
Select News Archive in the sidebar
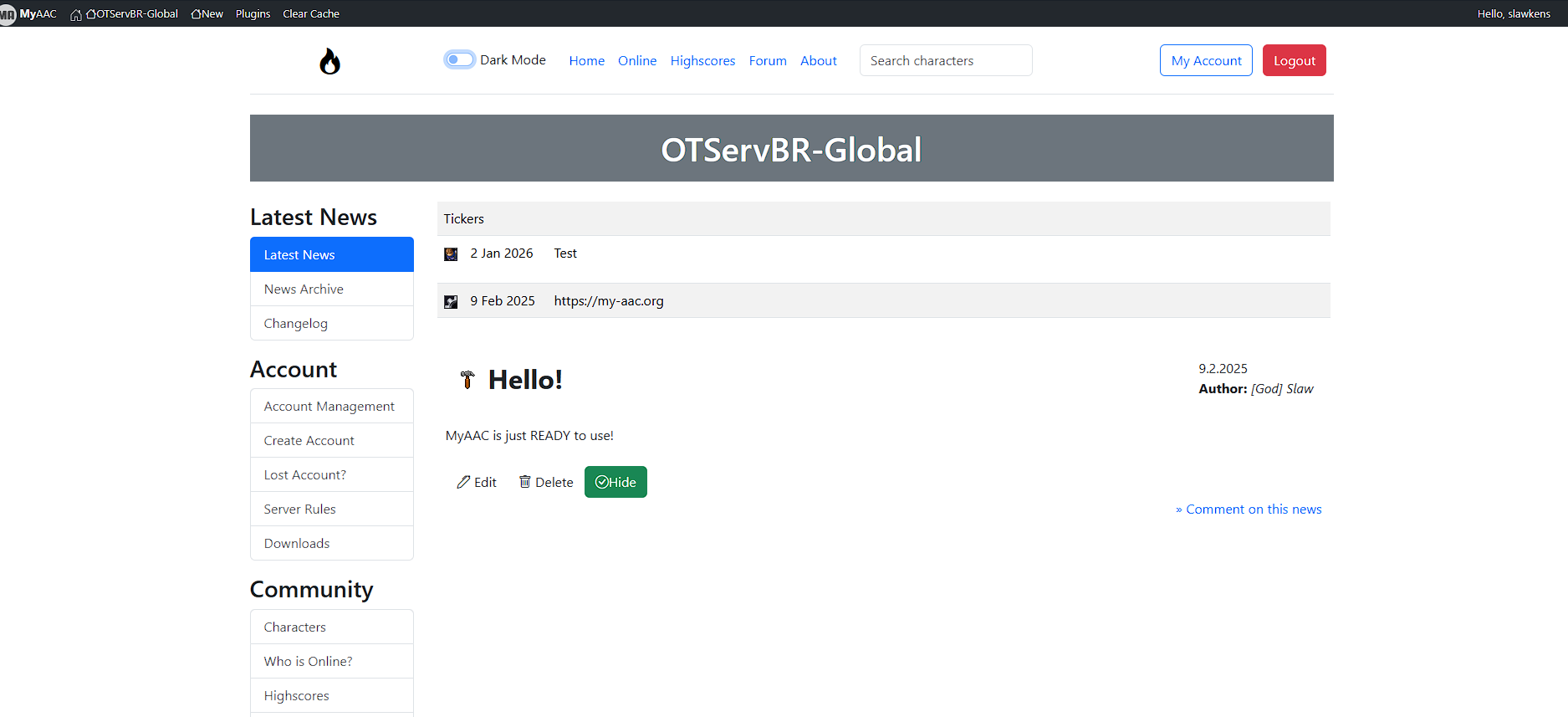304,289
